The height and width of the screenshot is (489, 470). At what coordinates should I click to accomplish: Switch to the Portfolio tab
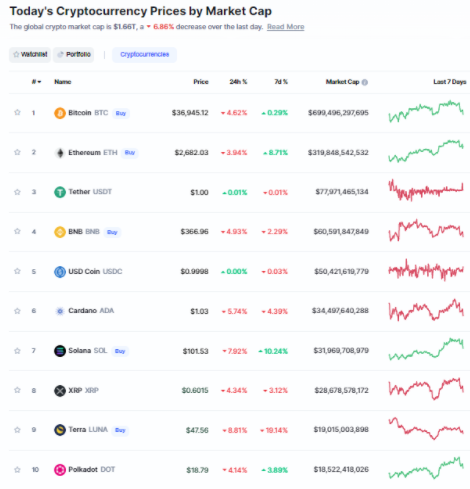pos(73,55)
